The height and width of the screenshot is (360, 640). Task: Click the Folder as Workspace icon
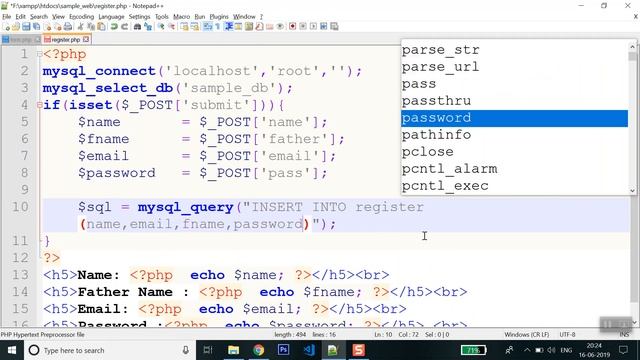coord(269,27)
